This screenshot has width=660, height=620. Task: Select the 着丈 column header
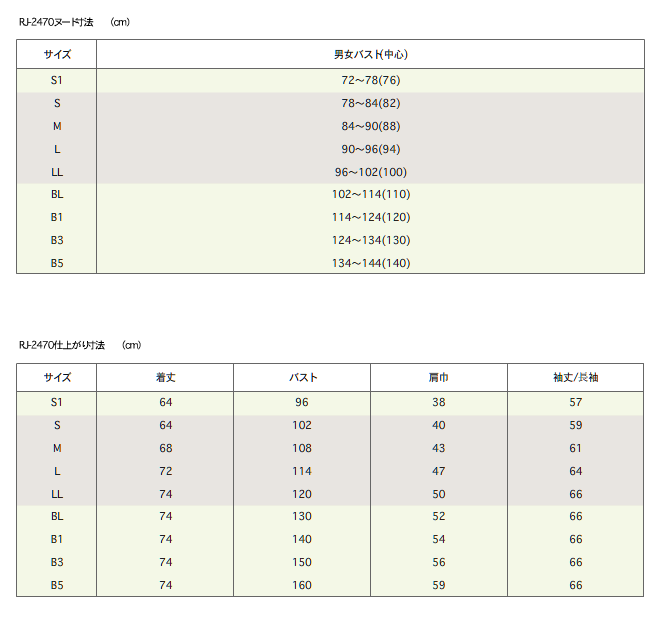pyautogui.click(x=165, y=377)
